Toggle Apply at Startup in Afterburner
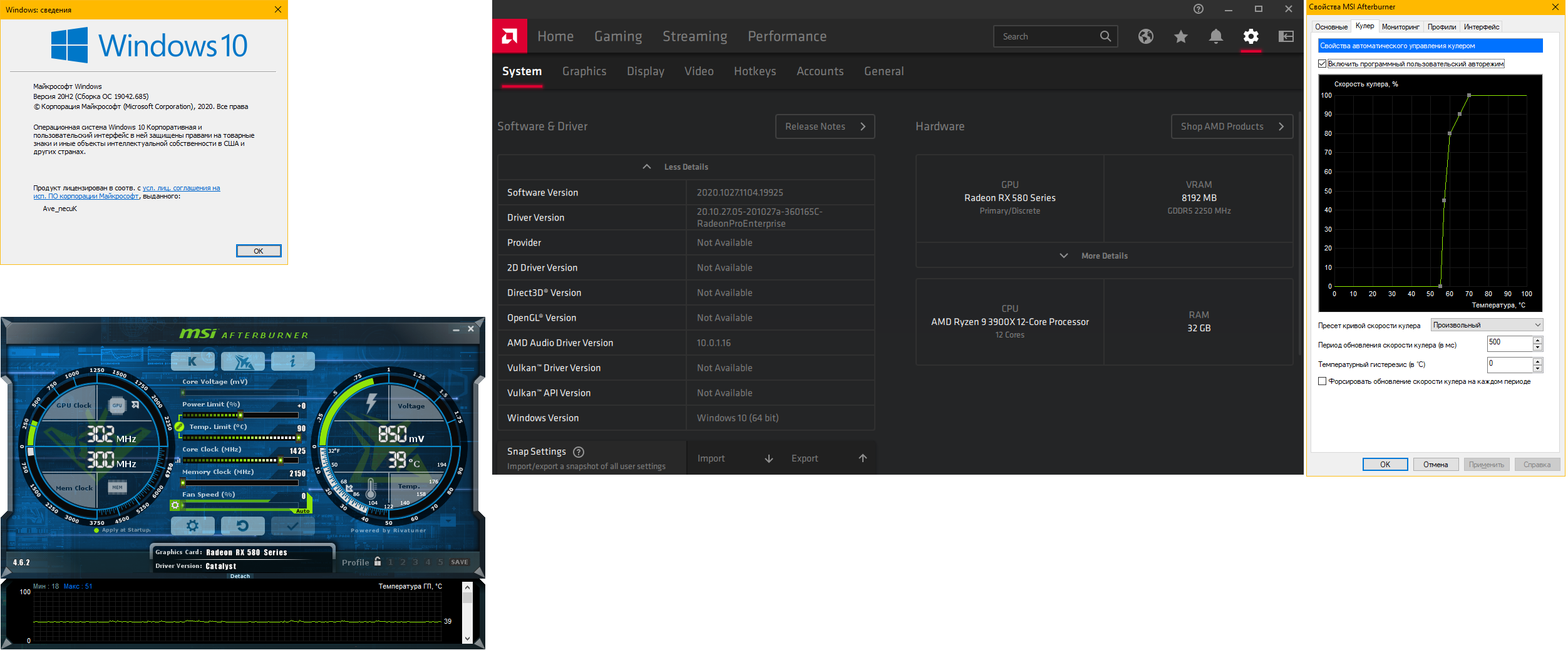The width and height of the screenshot is (1568, 650). [x=123, y=530]
